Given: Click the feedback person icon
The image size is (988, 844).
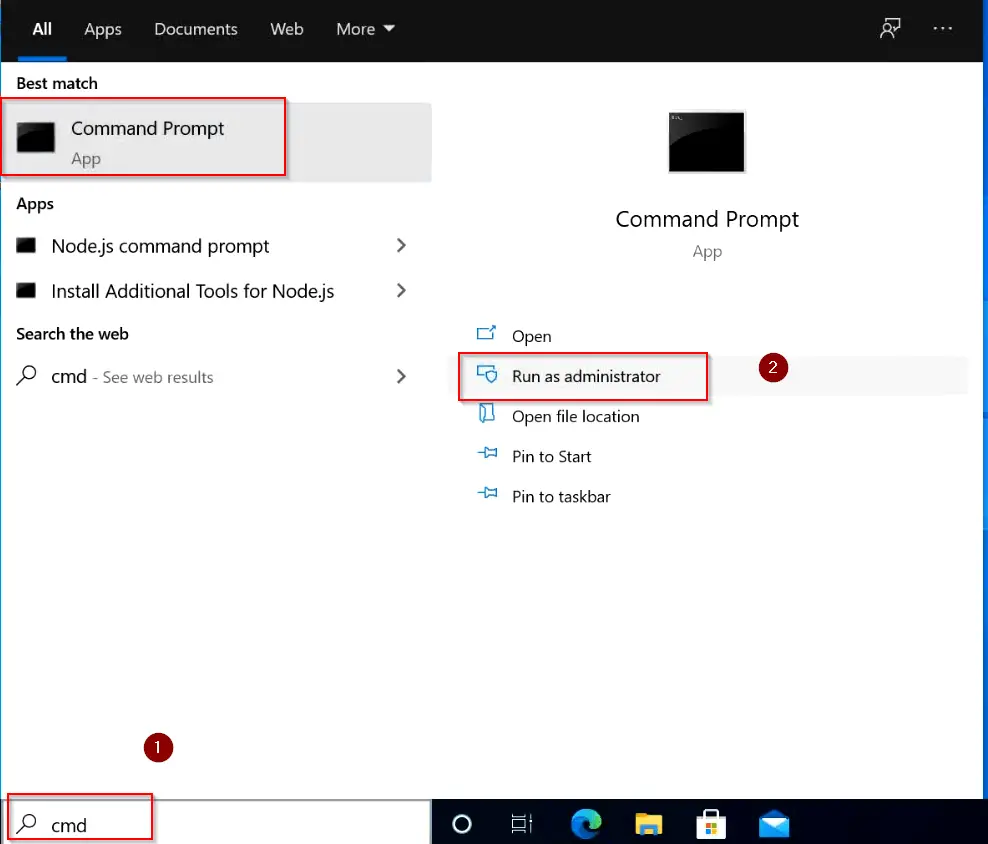Looking at the screenshot, I should click(x=890, y=28).
